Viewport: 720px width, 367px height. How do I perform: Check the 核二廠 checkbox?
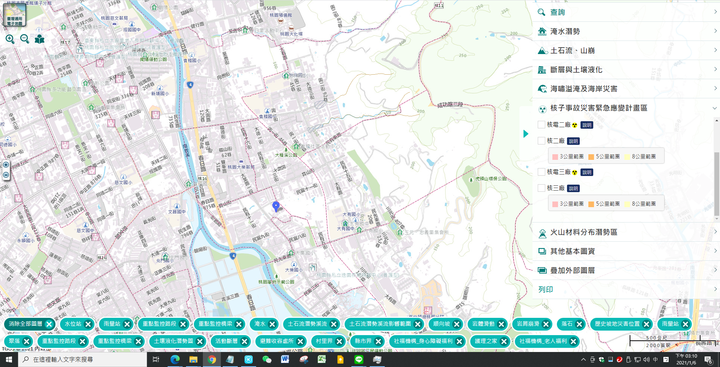pyautogui.click(x=541, y=141)
